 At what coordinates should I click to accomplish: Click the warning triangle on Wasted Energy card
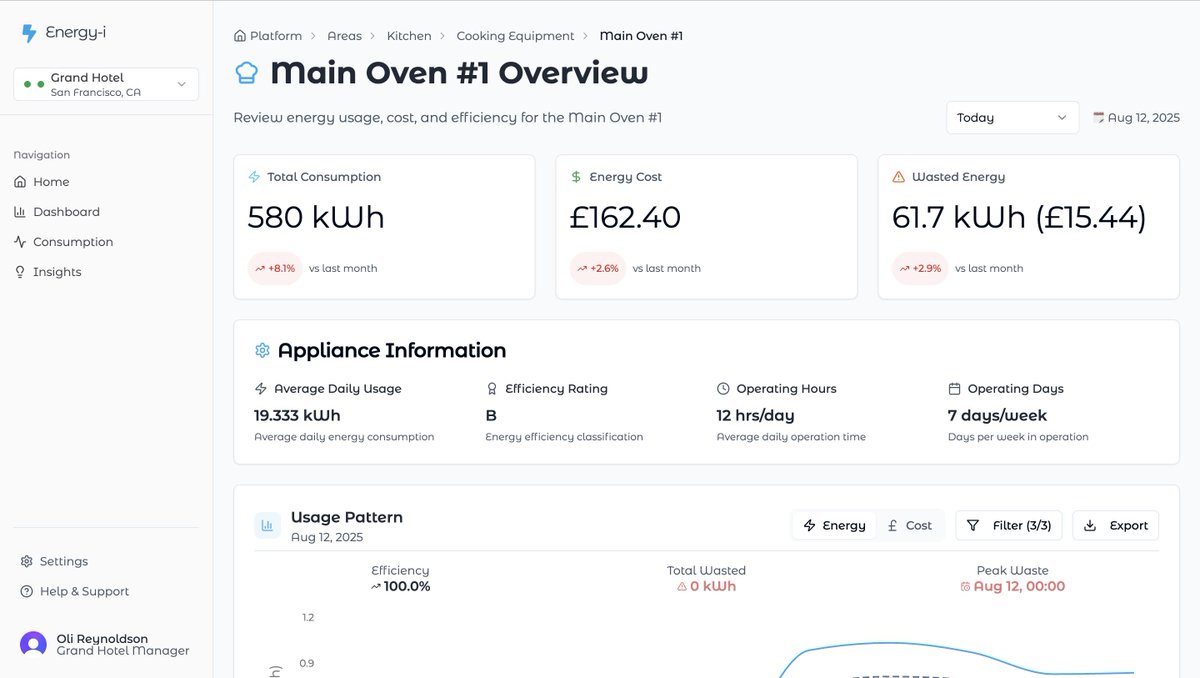coord(898,177)
